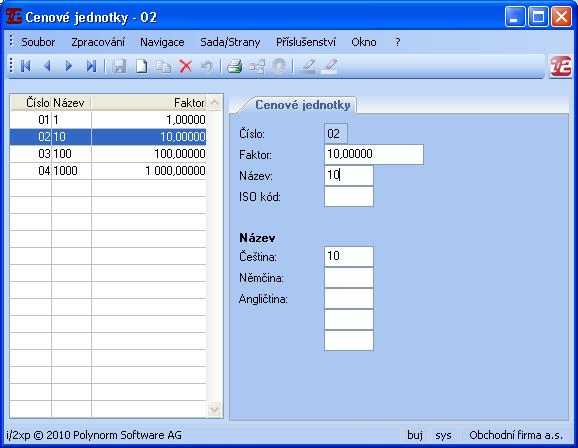The image size is (578, 448).
Task: Click the Faktor input field
Action: 374,154
